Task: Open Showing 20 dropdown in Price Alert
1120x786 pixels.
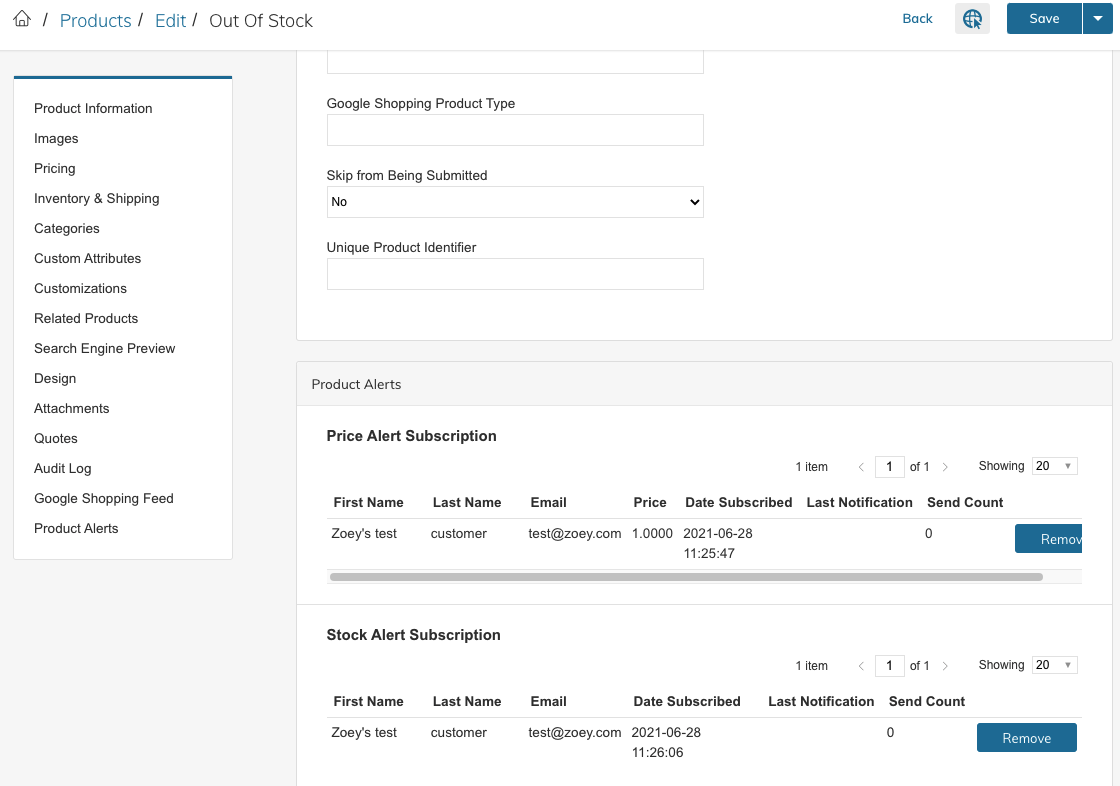Action: [x=1054, y=466]
